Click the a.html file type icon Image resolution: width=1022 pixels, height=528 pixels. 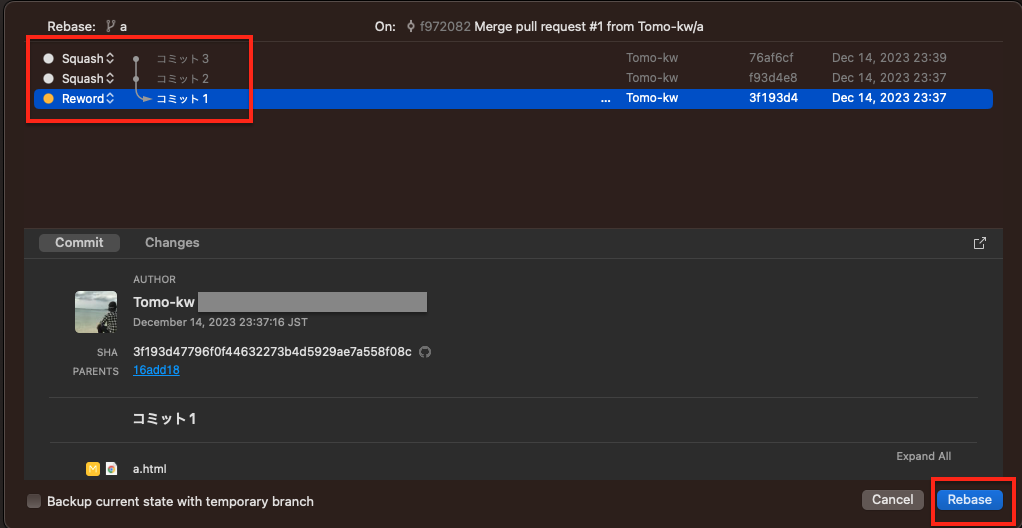coord(111,468)
